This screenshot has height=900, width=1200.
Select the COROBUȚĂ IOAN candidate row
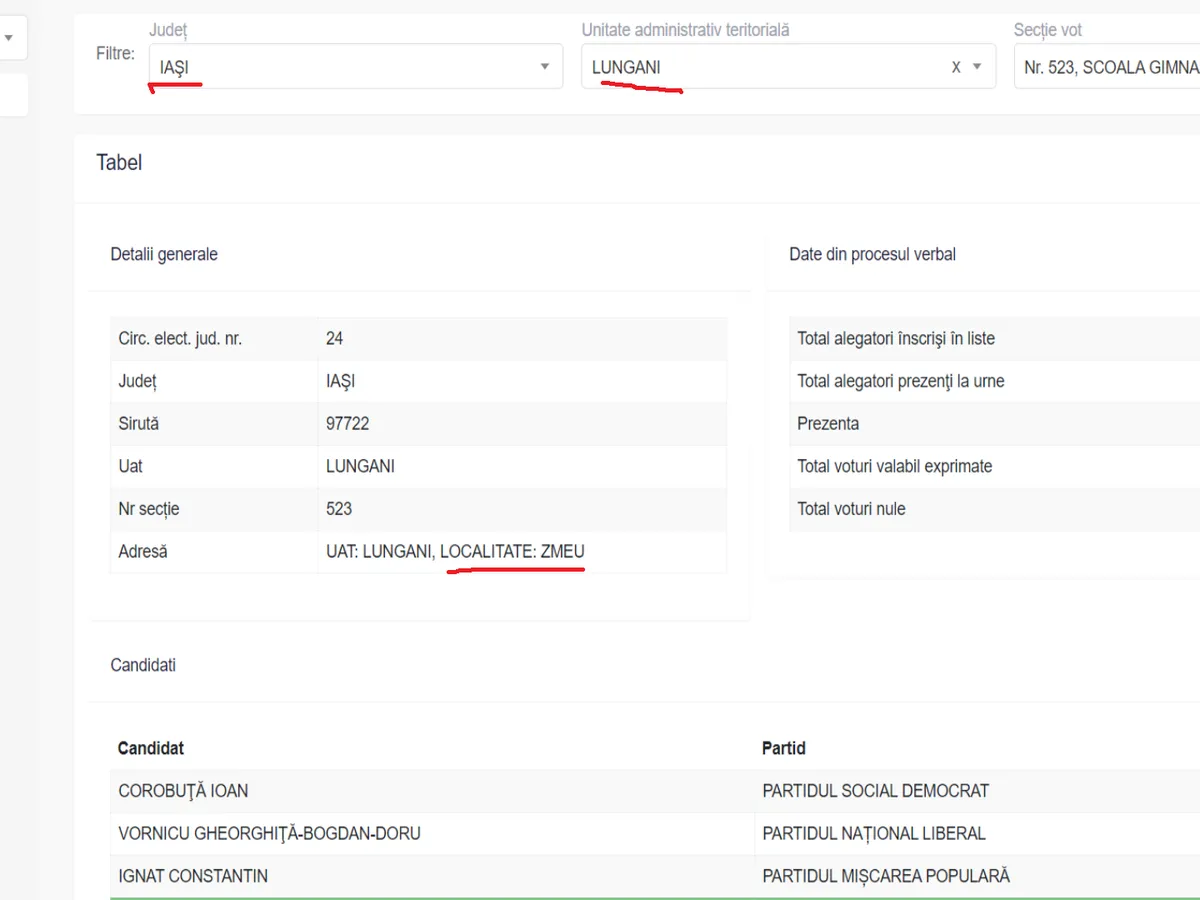183,791
